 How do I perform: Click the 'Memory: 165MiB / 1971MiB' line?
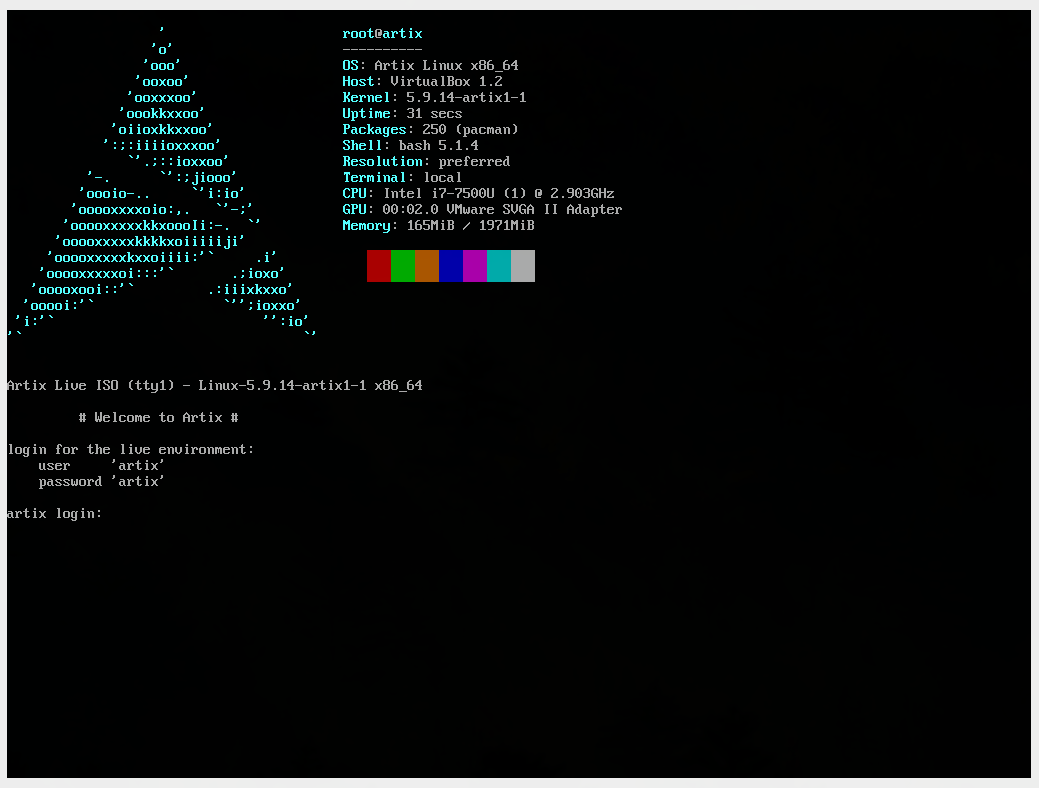(x=438, y=225)
